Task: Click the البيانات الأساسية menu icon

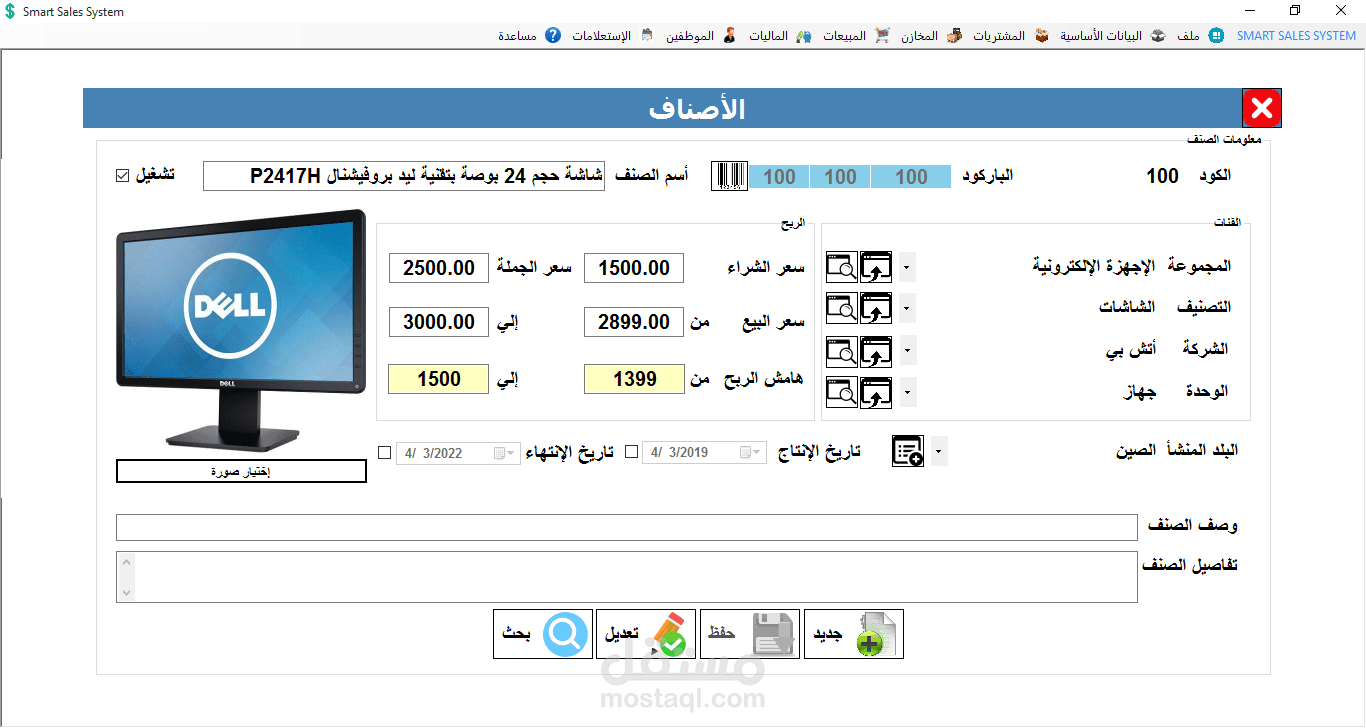Action: [x=1042, y=36]
